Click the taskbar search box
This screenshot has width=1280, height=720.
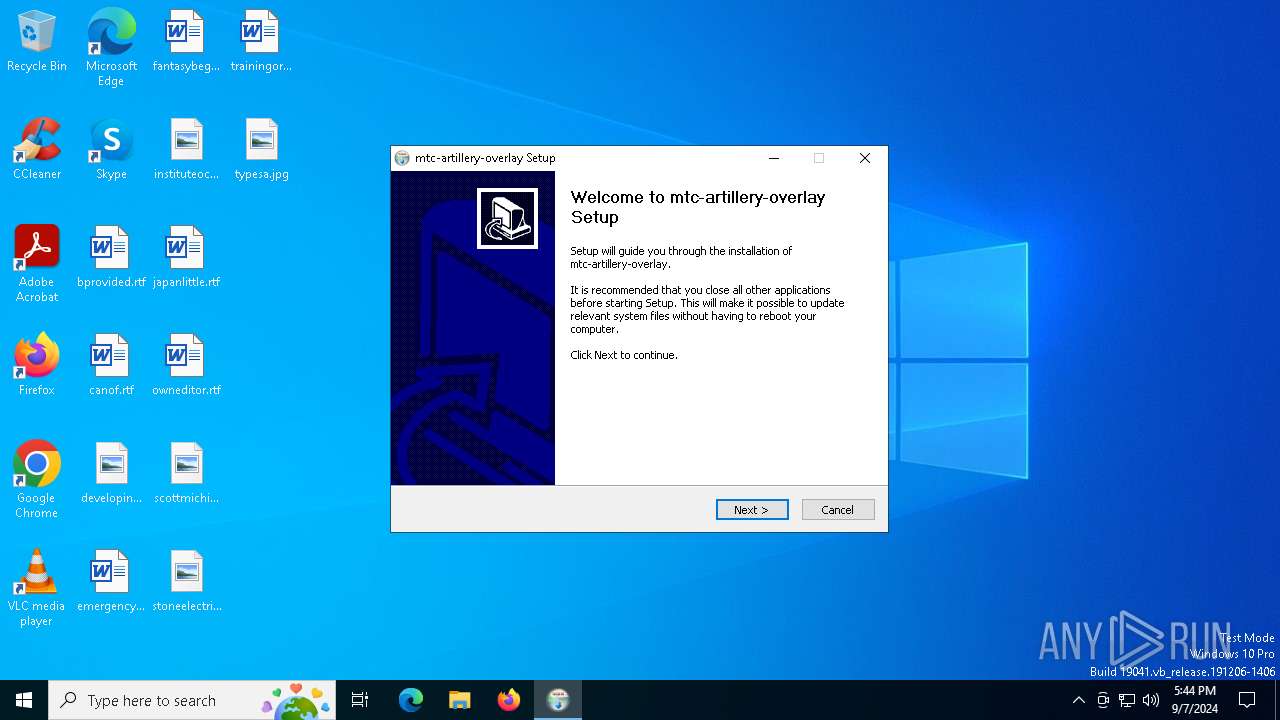(x=192, y=700)
